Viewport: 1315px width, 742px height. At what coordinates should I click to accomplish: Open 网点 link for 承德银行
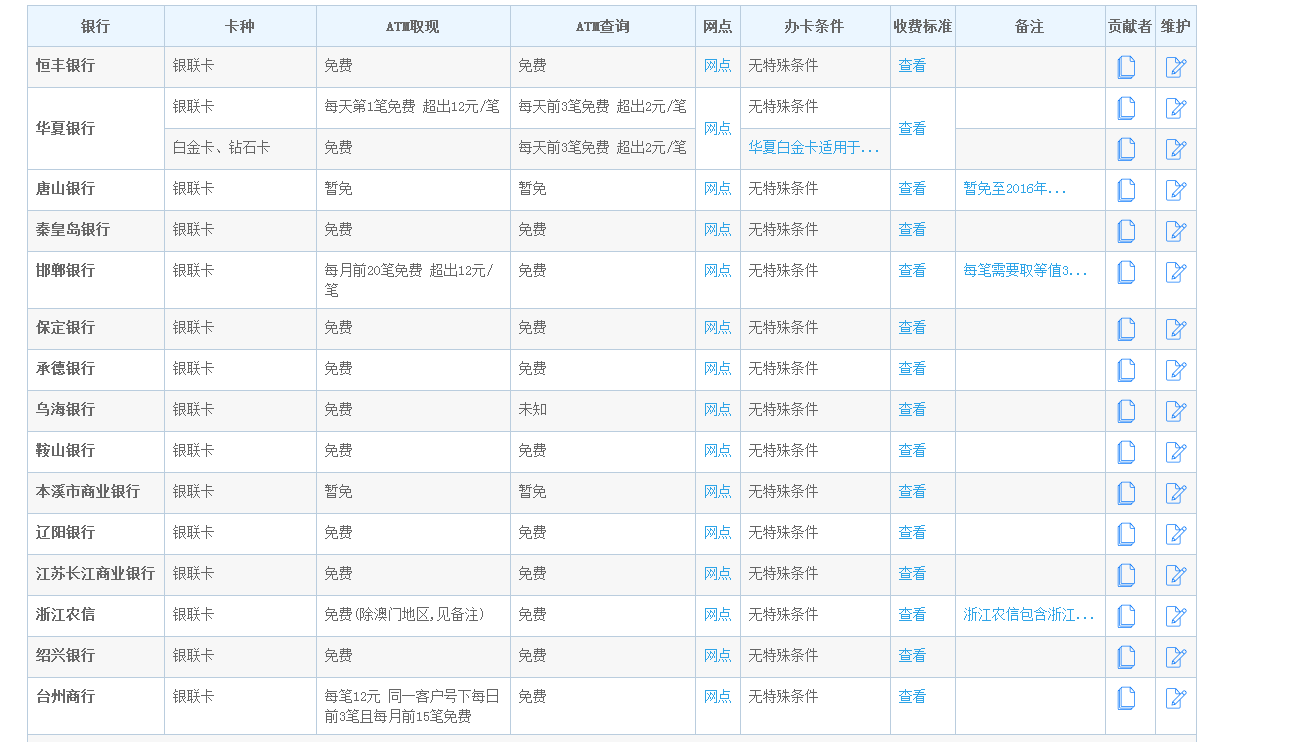[x=717, y=368]
